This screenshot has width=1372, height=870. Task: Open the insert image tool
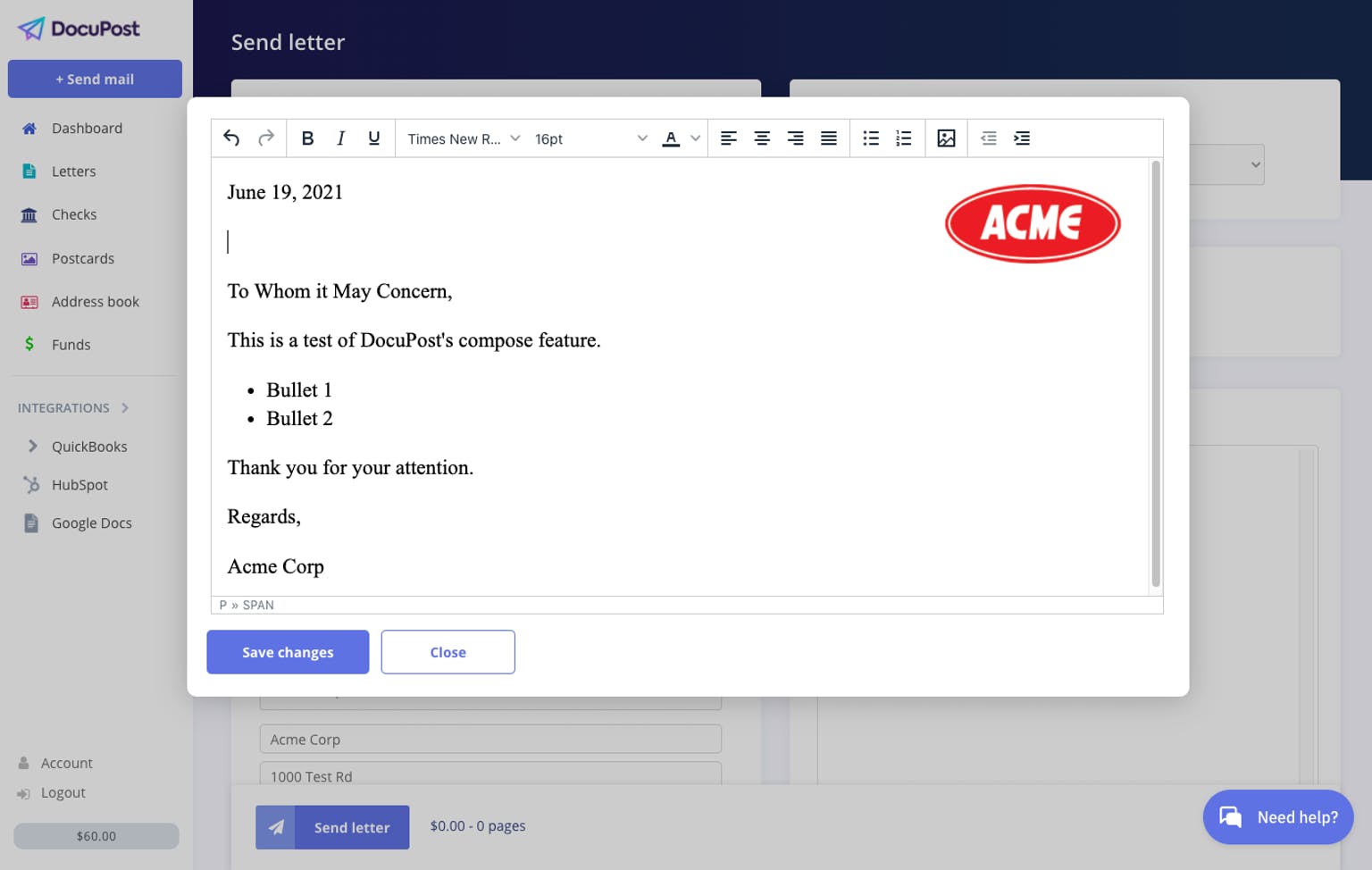(946, 138)
